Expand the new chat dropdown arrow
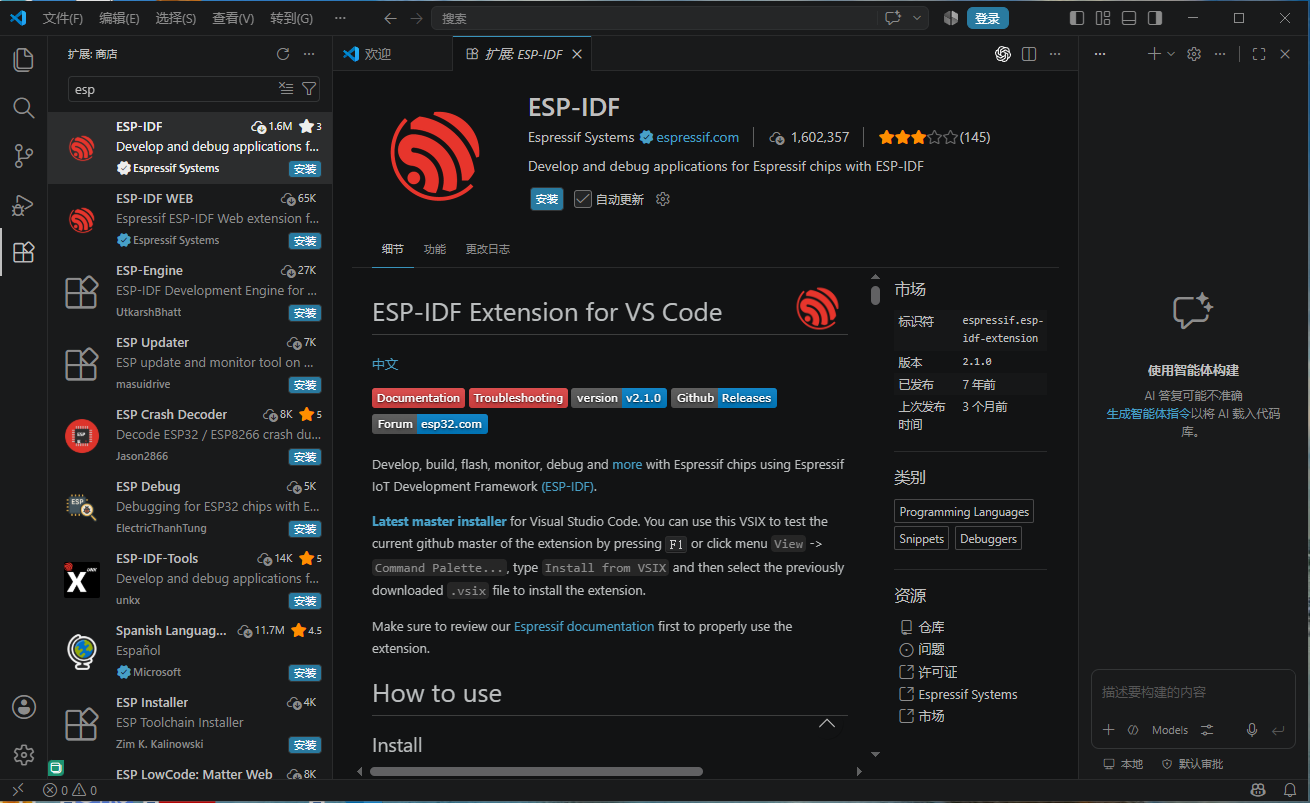1310x803 pixels. pos(1170,54)
